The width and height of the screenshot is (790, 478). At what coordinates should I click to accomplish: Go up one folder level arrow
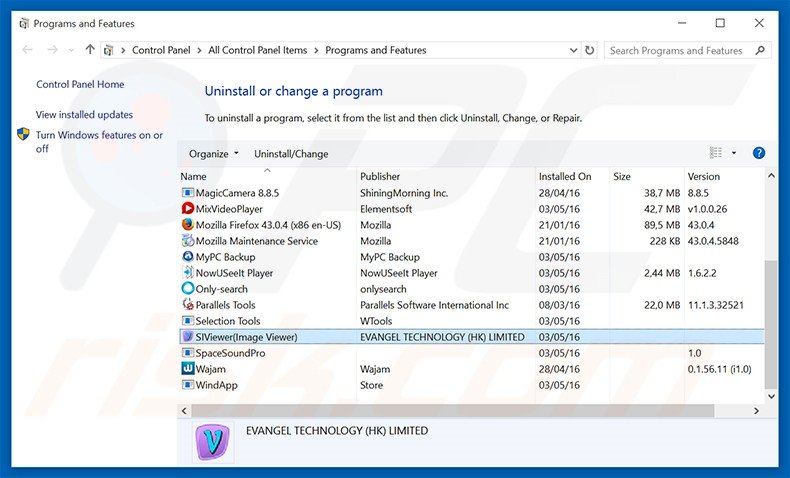pyautogui.click(x=90, y=49)
